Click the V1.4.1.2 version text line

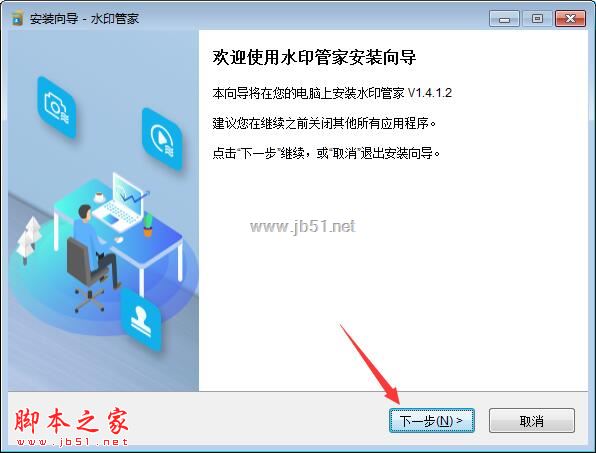332,93
